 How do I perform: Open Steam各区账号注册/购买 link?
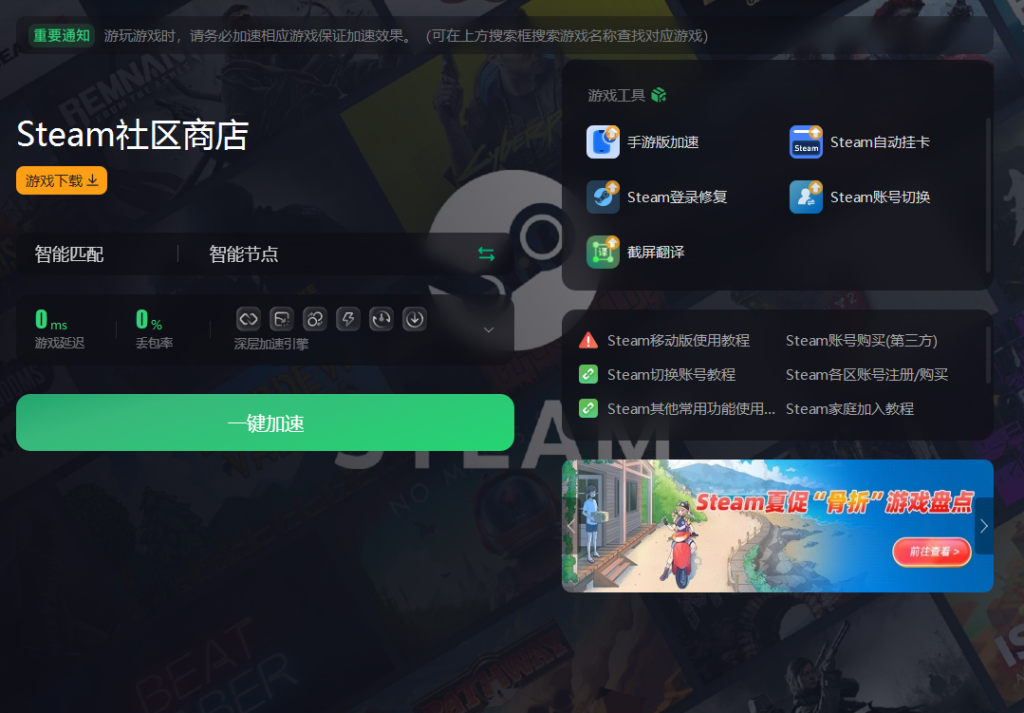867,374
